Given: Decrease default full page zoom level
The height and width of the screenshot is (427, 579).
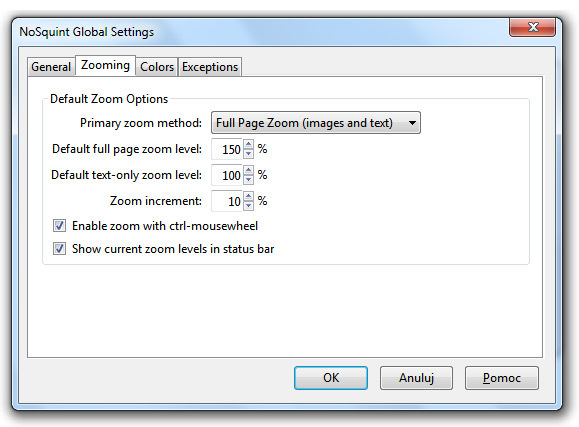Looking at the screenshot, I should click(249, 154).
